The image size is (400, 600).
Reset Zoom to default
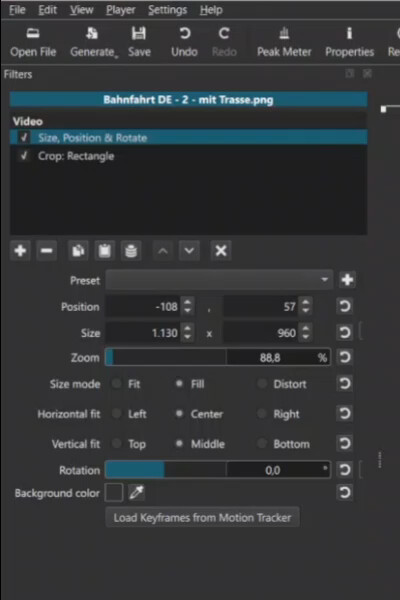[x=344, y=357]
